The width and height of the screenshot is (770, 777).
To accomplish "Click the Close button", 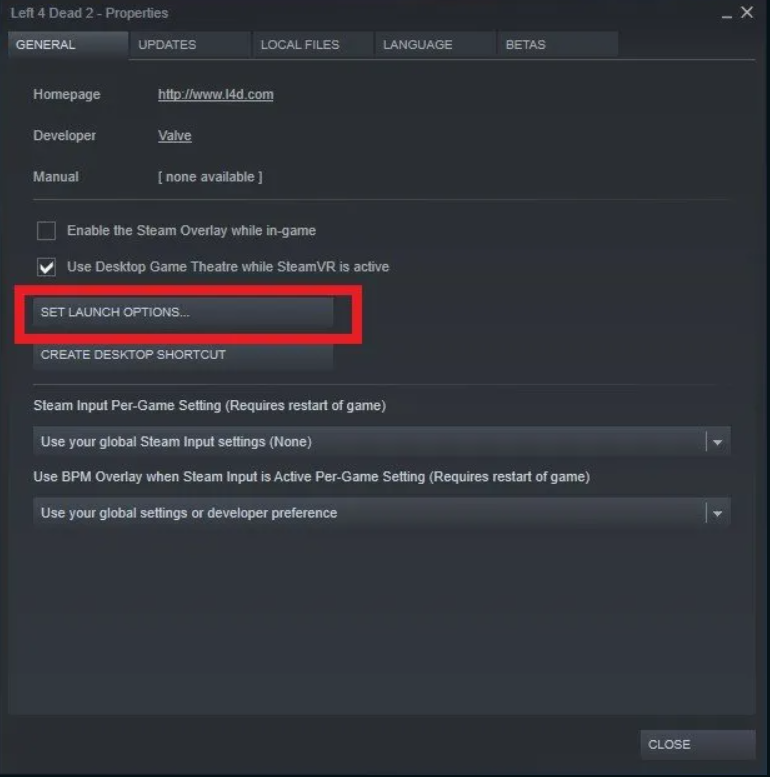I will [698, 744].
